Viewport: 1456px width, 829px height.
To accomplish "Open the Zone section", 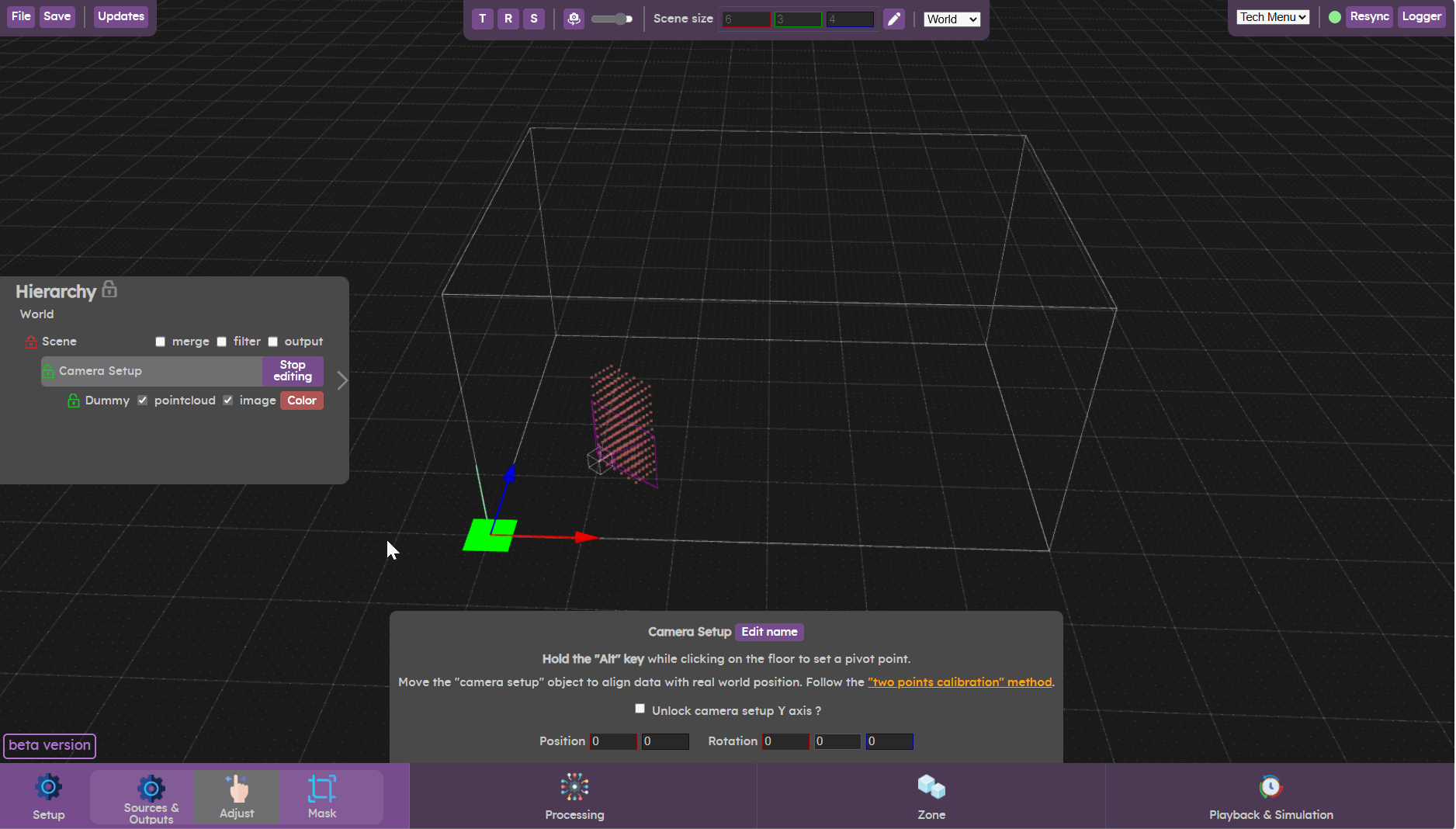I will (931, 796).
